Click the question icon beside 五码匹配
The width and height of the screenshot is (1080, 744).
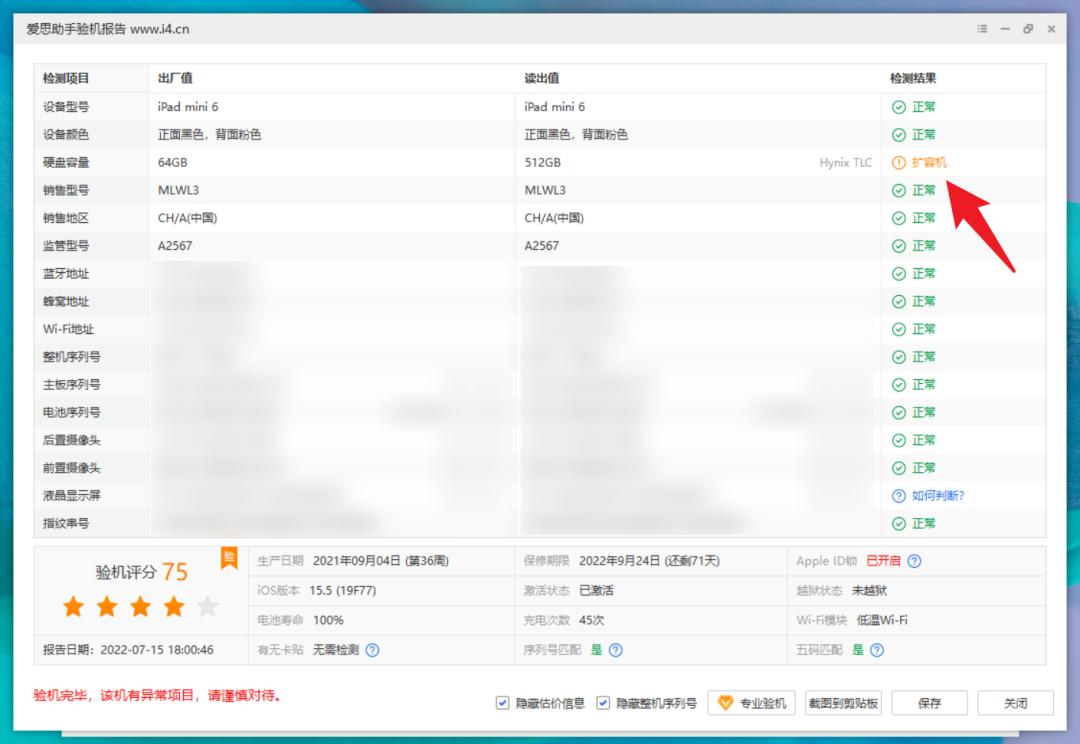877,650
